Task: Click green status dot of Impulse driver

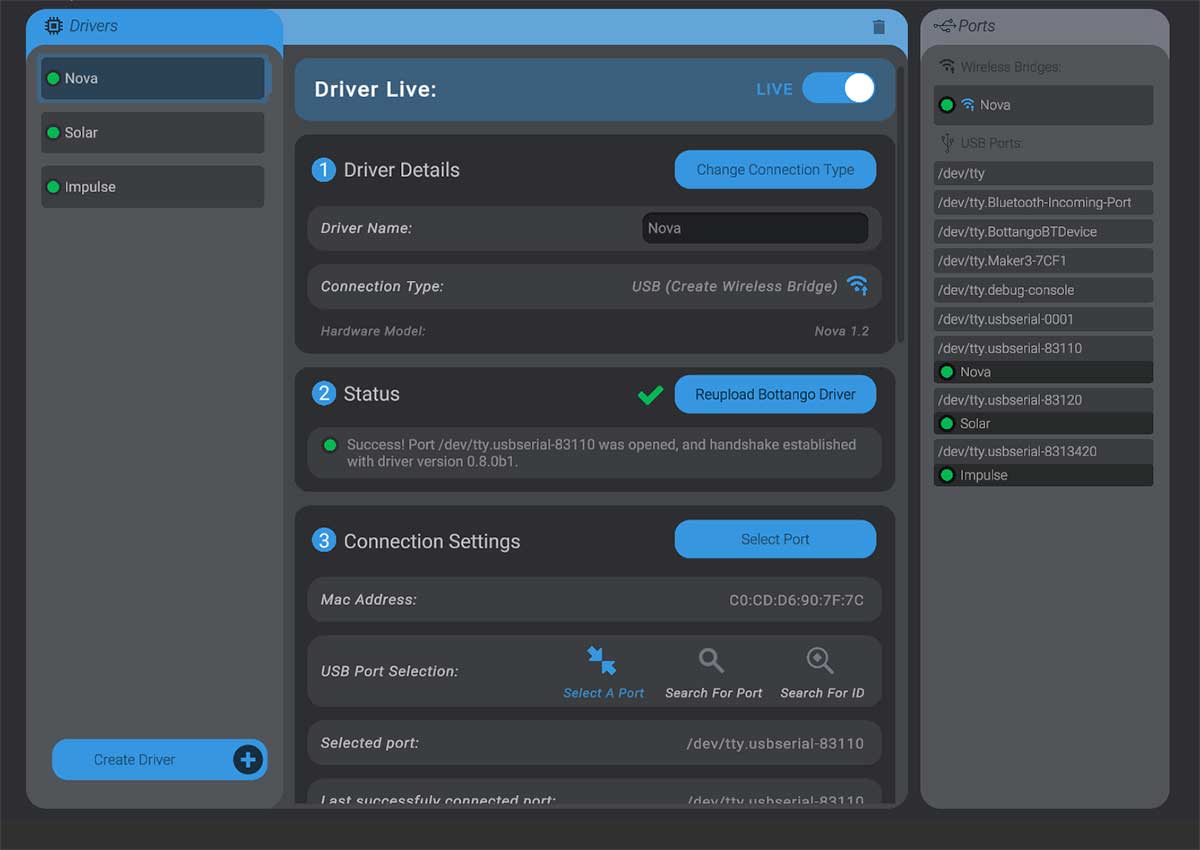Action: [53, 187]
